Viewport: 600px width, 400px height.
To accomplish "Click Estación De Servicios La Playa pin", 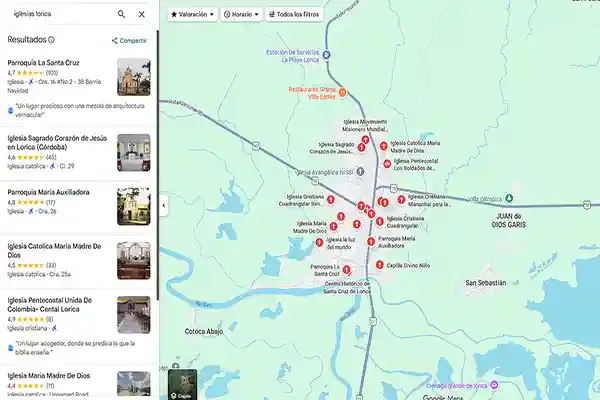I will pos(326,55).
